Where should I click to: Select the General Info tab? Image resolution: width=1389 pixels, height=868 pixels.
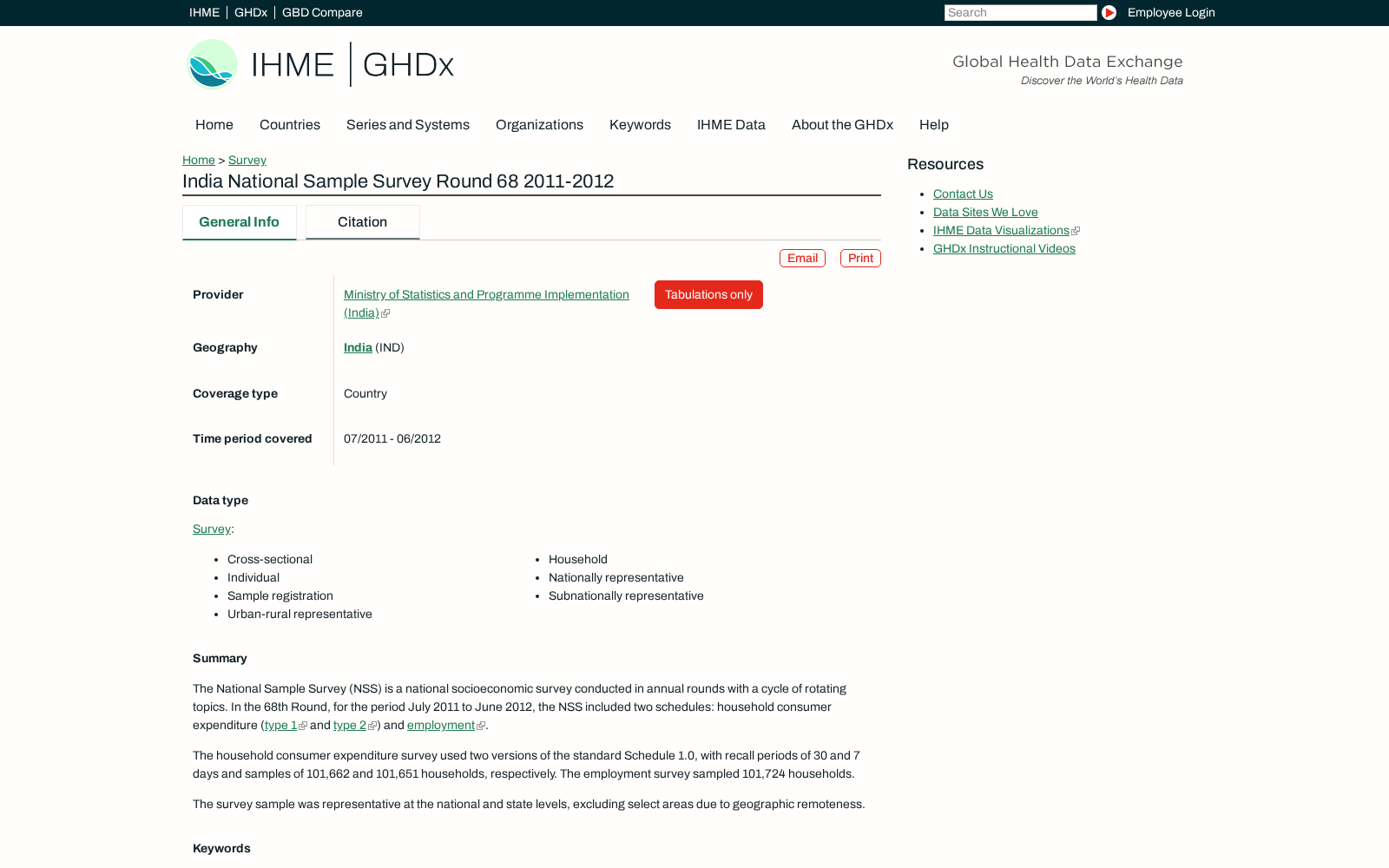tap(240, 222)
